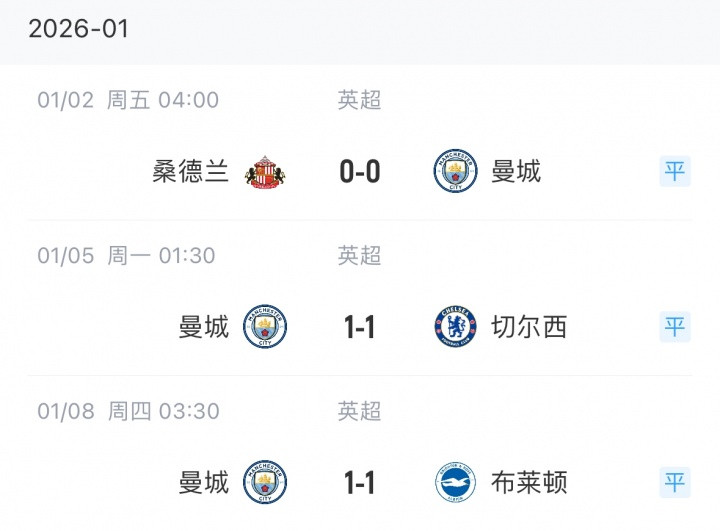Click the 布莱顿 team name
720x531 pixels.
(529, 483)
